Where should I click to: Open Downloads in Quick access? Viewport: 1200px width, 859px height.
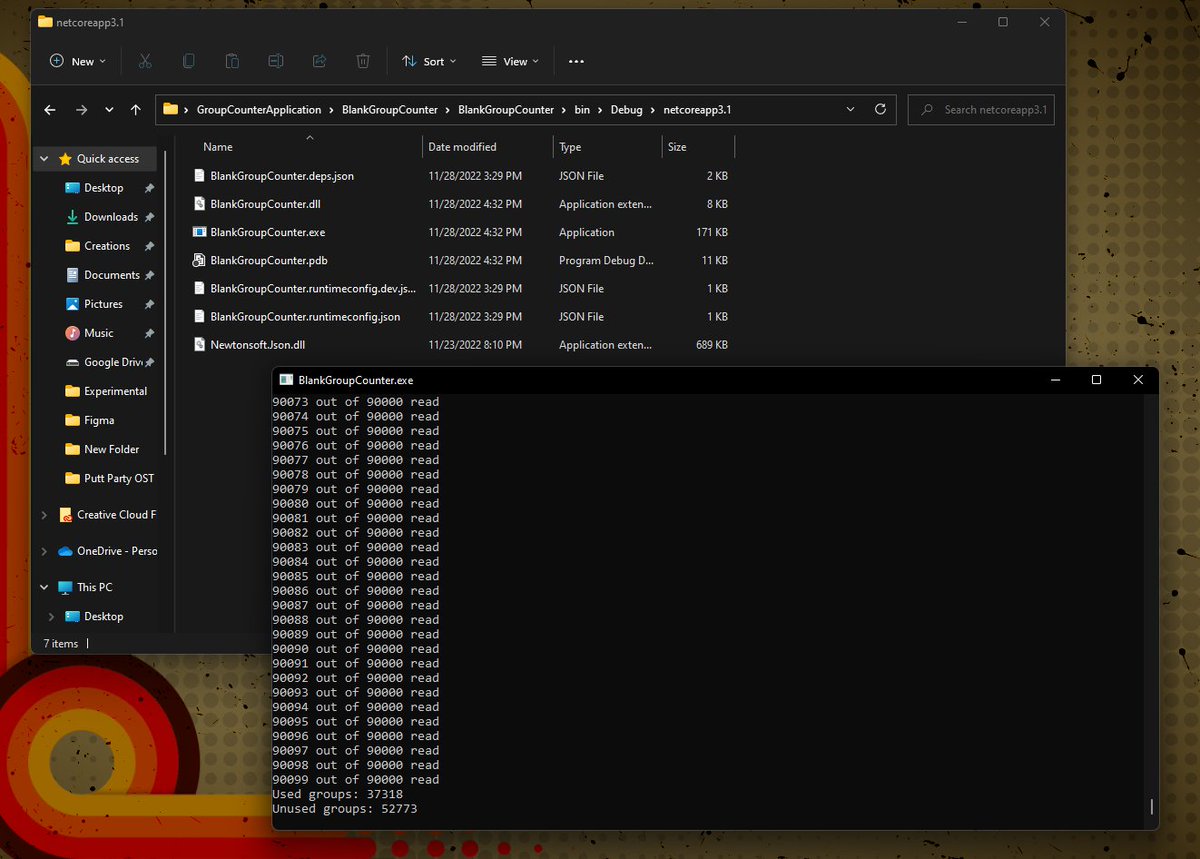click(x=110, y=217)
